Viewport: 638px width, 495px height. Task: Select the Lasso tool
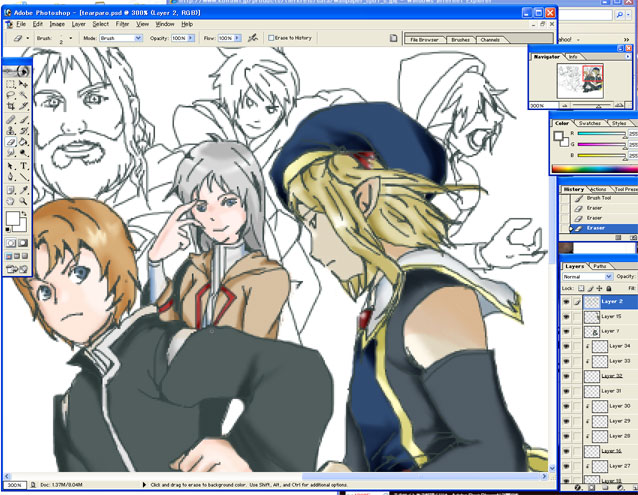(x=11, y=95)
